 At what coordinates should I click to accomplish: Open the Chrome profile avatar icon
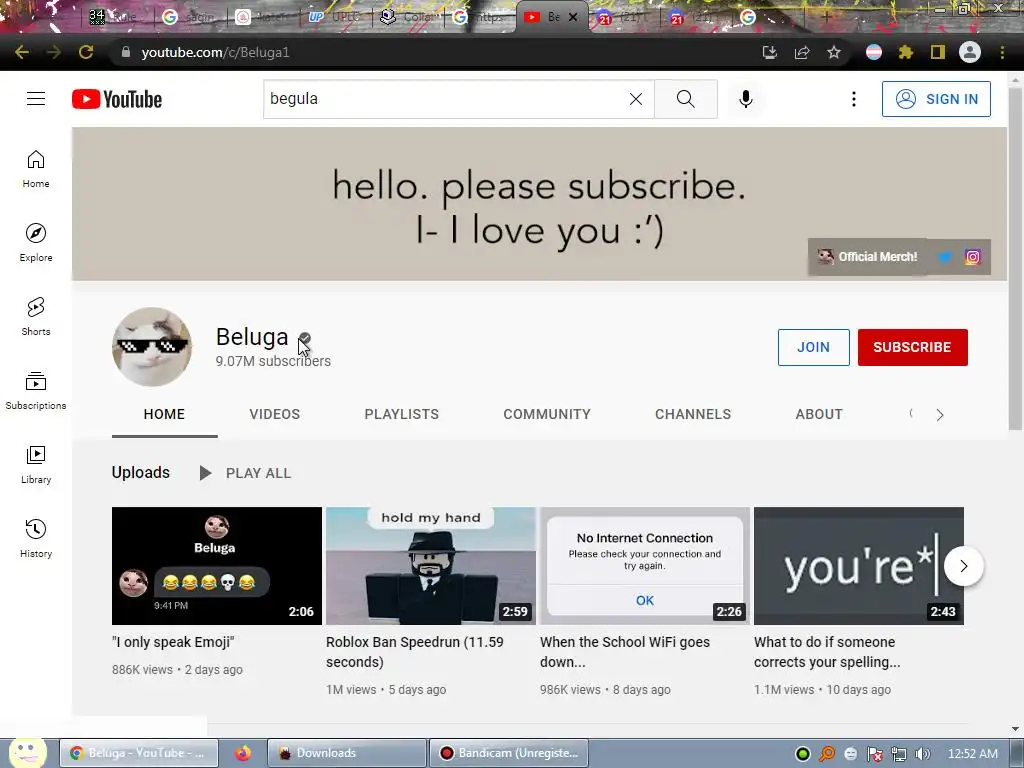(970, 52)
